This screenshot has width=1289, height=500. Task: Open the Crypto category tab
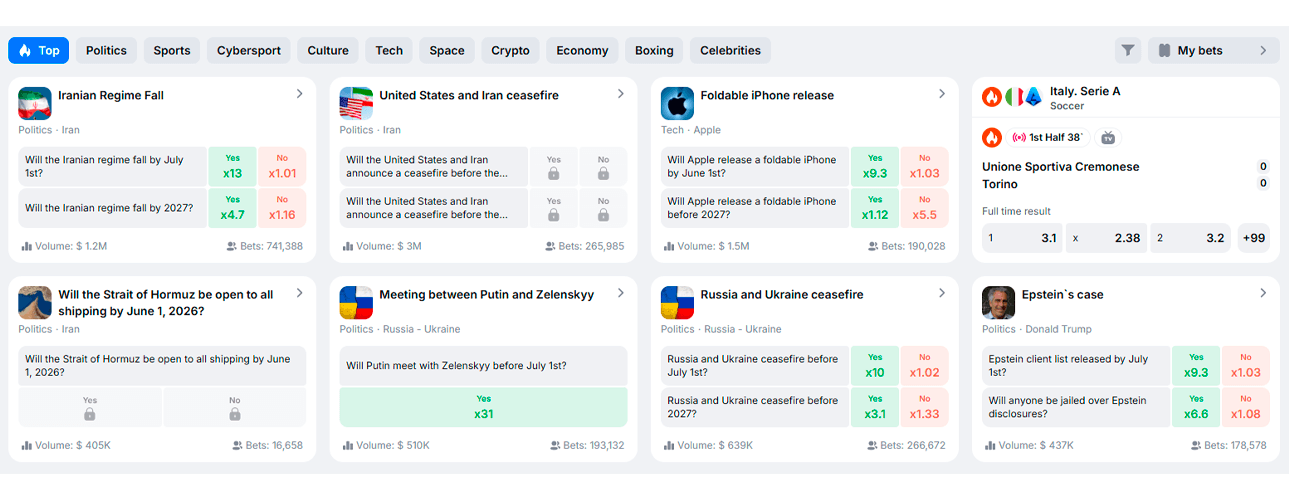click(x=510, y=51)
